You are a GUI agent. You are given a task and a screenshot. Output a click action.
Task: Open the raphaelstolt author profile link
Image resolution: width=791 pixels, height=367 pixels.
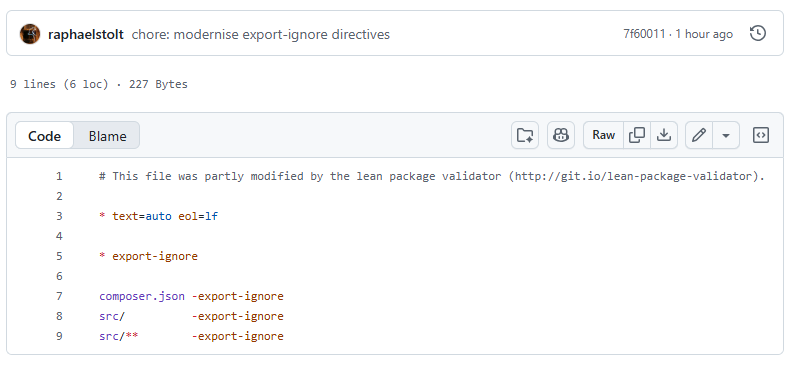click(x=86, y=35)
